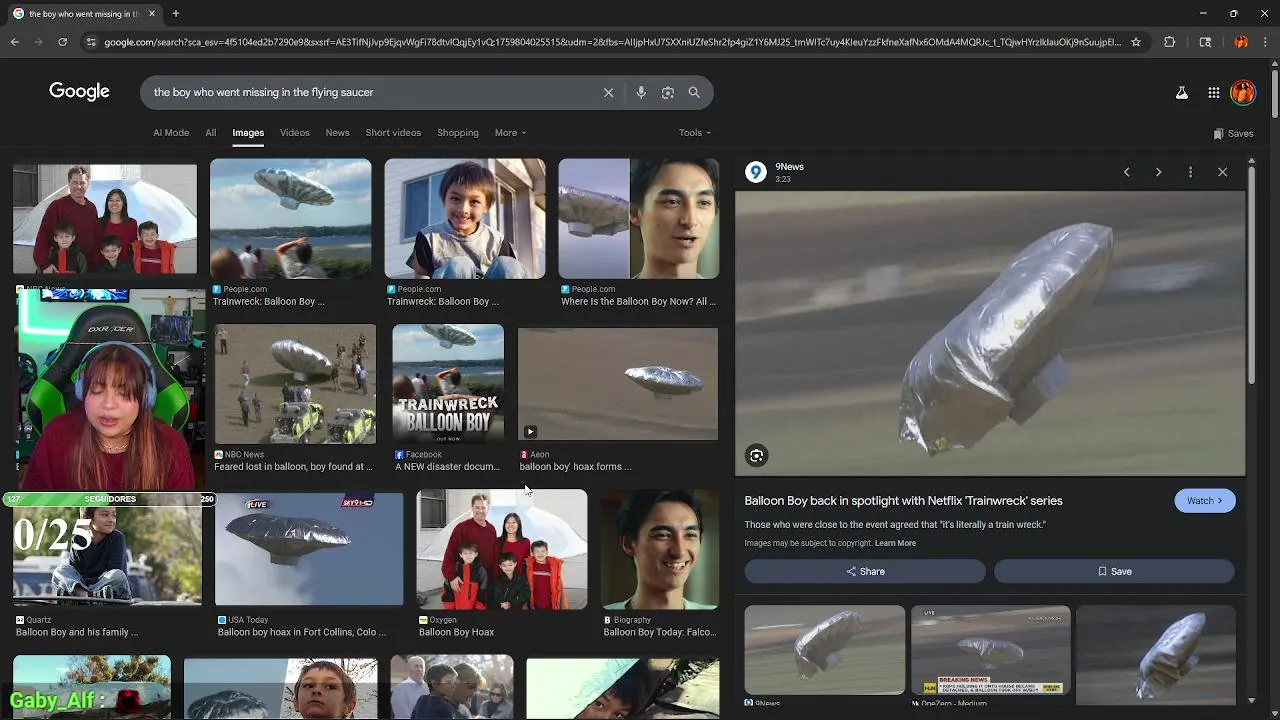This screenshot has height=720, width=1280.
Task: Click the 9News source logo
Action: [756, 172]
